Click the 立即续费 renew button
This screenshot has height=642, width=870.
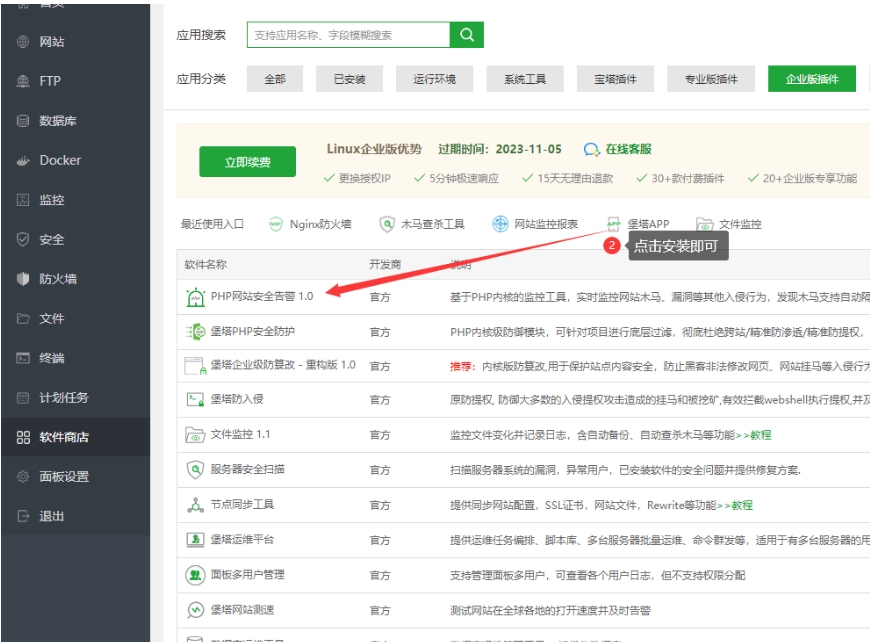247,162
